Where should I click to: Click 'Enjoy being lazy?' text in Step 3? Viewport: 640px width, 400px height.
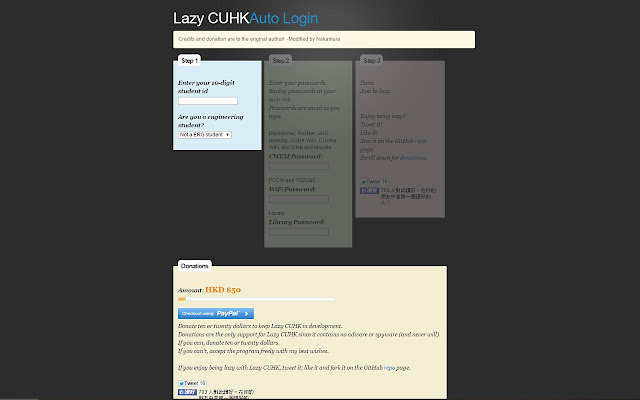383,116
